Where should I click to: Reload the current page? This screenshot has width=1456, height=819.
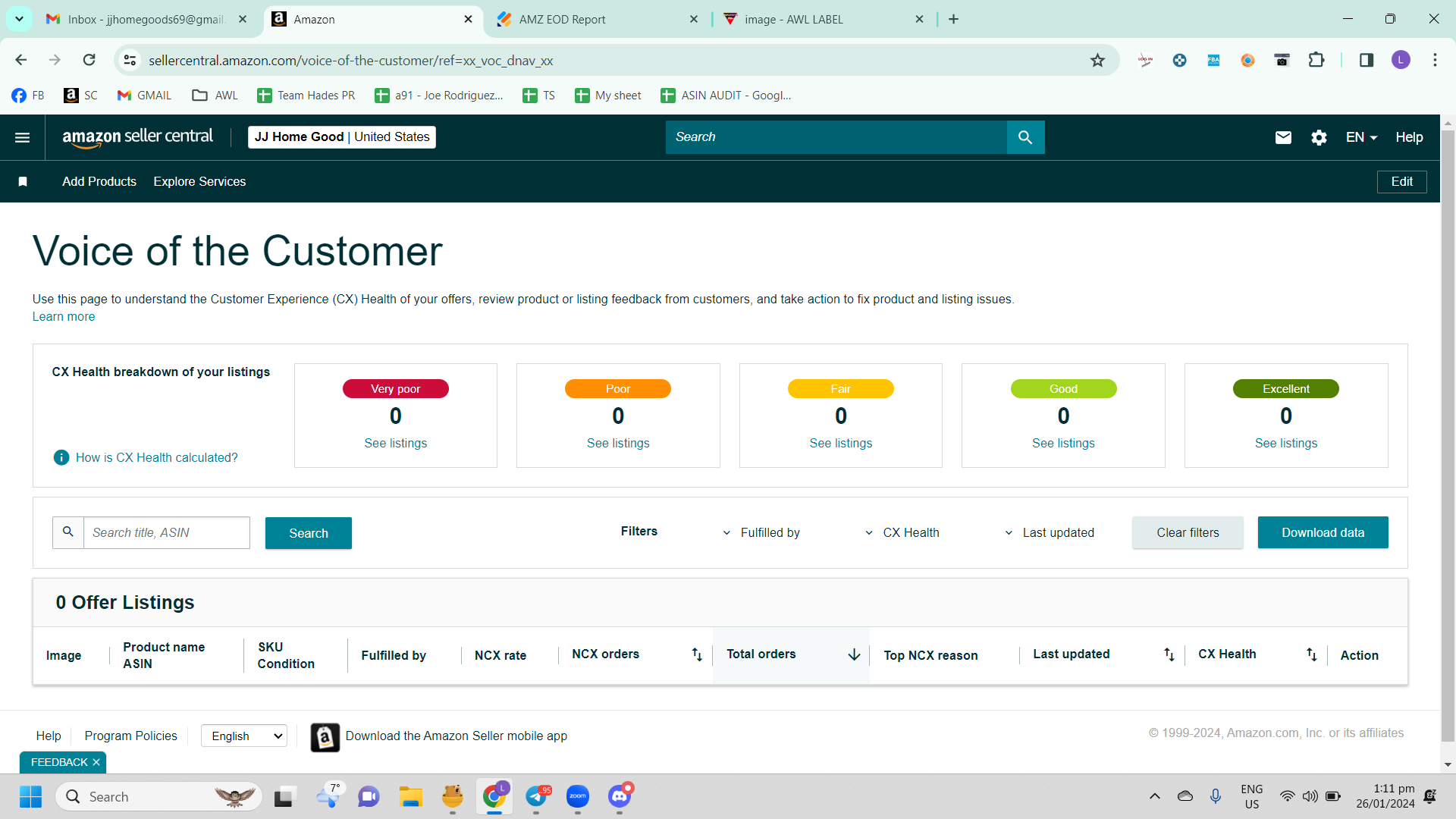(89, 60)
